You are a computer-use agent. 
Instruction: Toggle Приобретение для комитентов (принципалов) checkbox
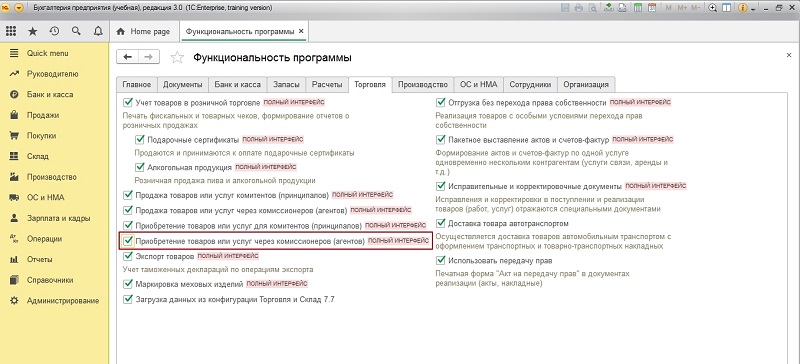(x=128, y=225)
